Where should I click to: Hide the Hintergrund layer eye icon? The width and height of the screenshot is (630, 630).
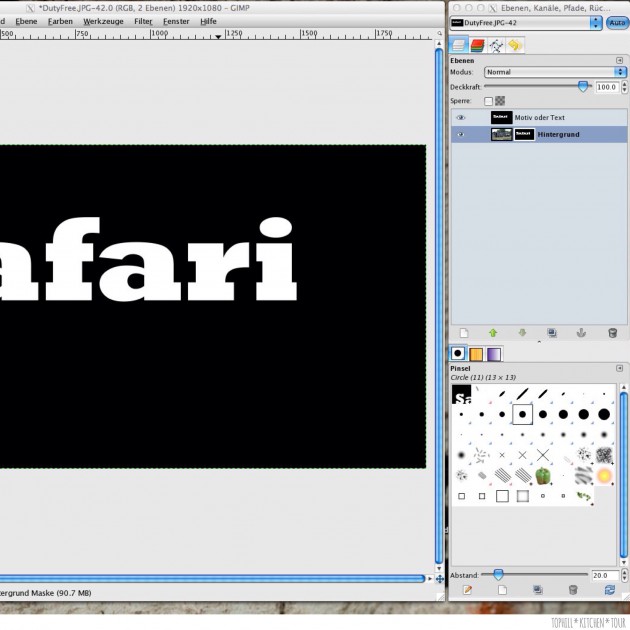pyautogui.click(x=460, y=134)
